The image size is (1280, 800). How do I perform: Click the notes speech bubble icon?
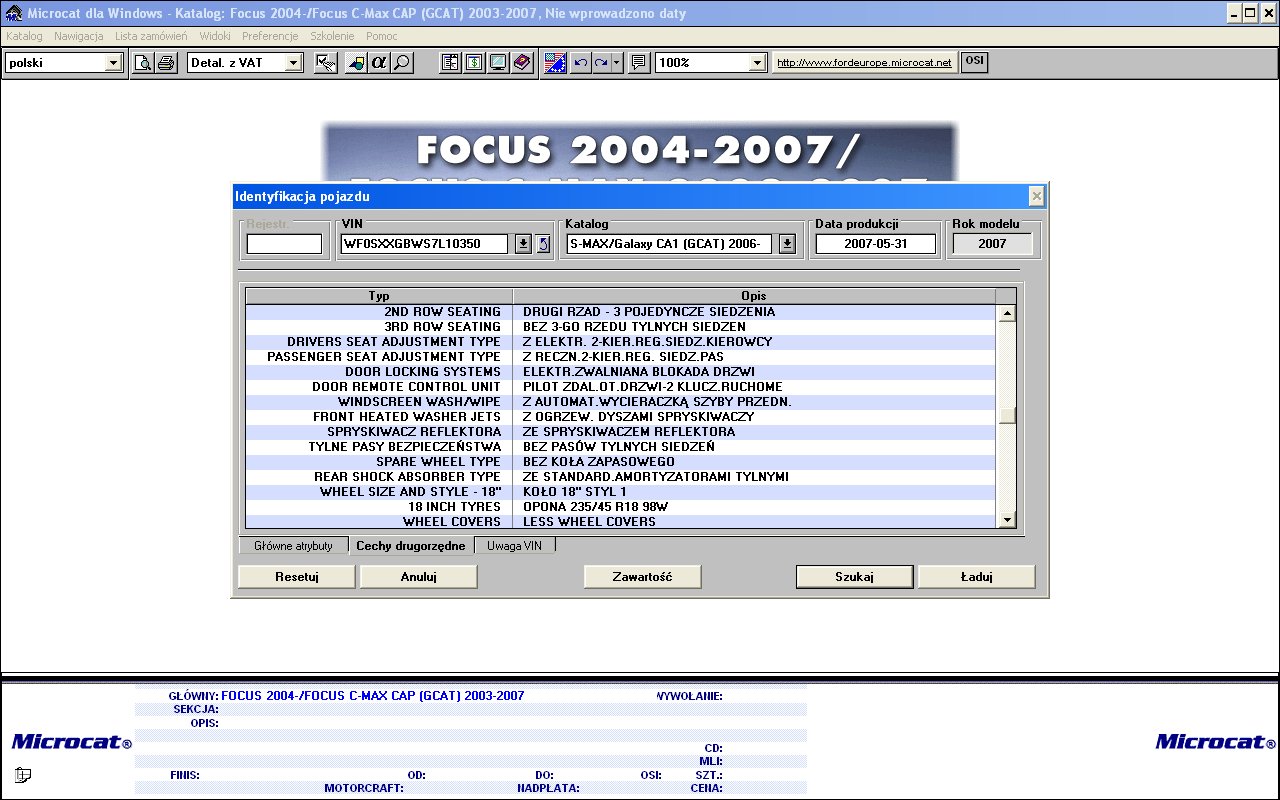coord(639,63)
